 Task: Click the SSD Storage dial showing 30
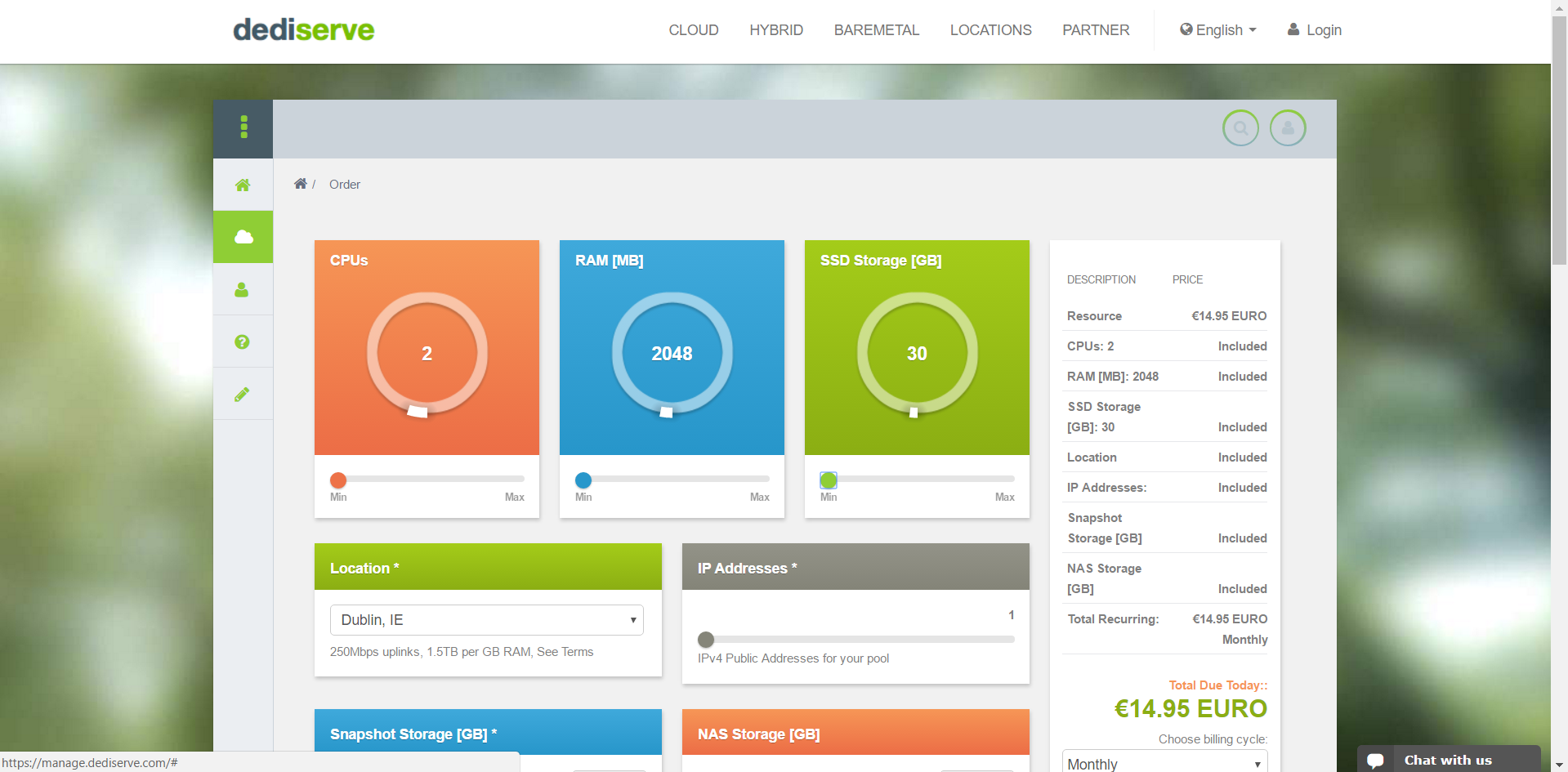917,353
